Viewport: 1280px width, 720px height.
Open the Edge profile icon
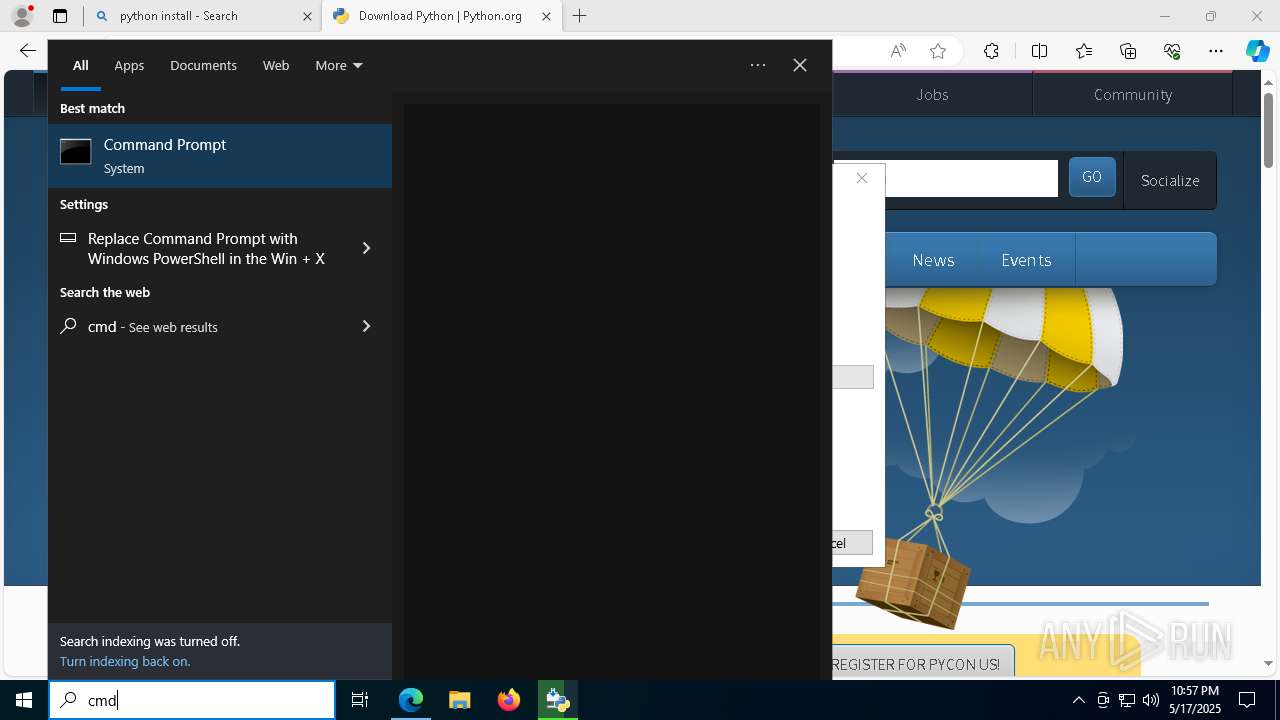22,16
